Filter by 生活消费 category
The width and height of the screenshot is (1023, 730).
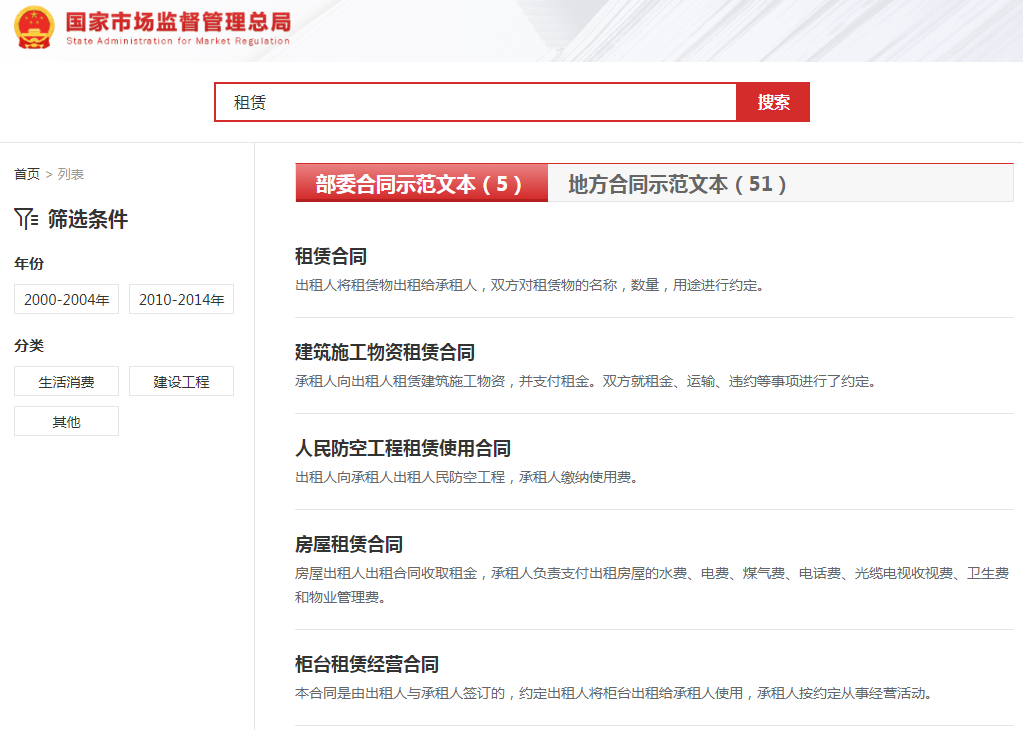click(x=67, y=381)
